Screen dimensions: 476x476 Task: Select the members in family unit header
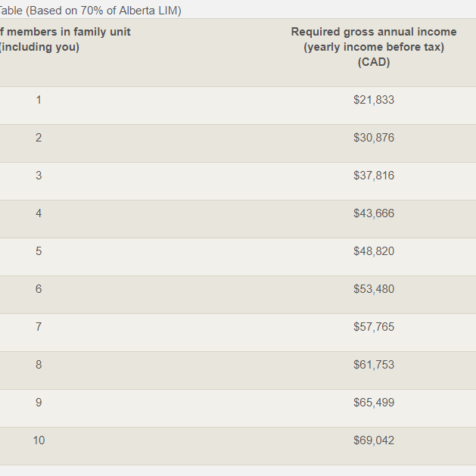click(65, 39)
